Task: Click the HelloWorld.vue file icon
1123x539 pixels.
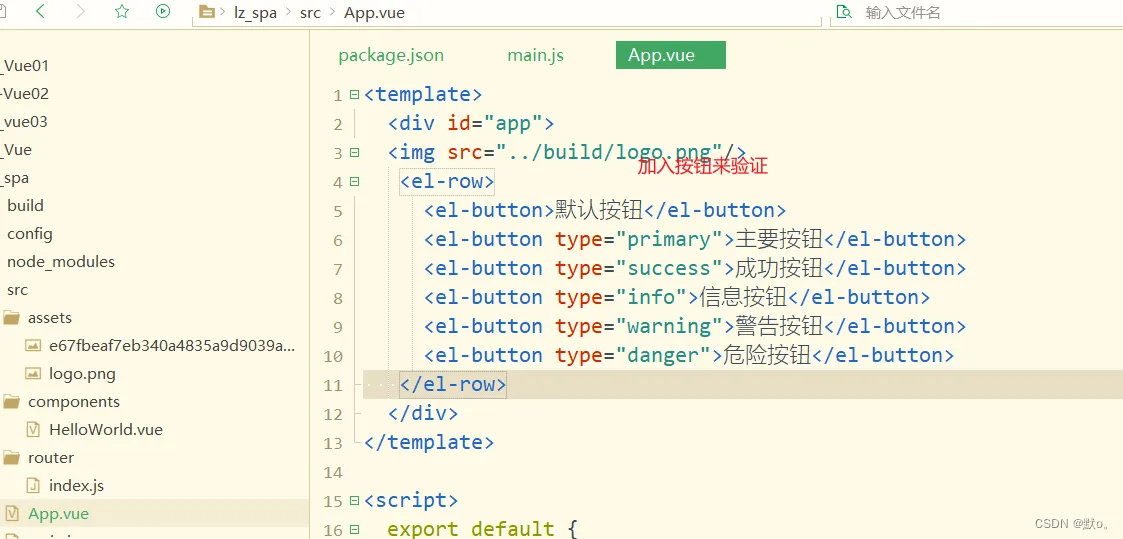Action: pos(33,430)
